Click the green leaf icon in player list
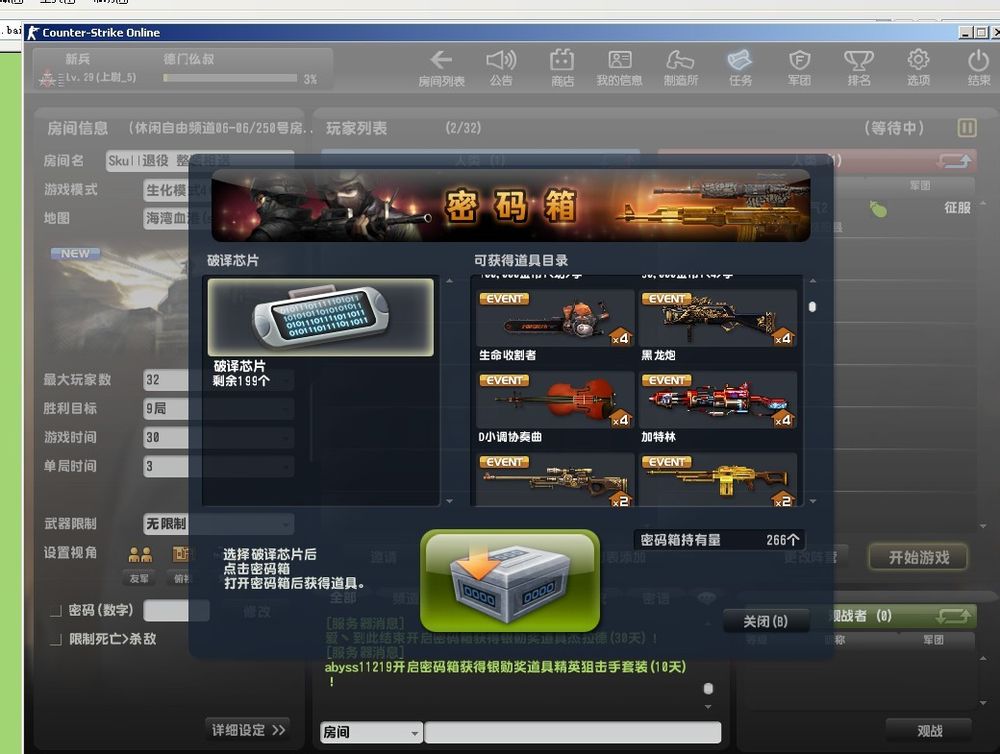The width and height of the screenshot is (1000, 754). 878,209
